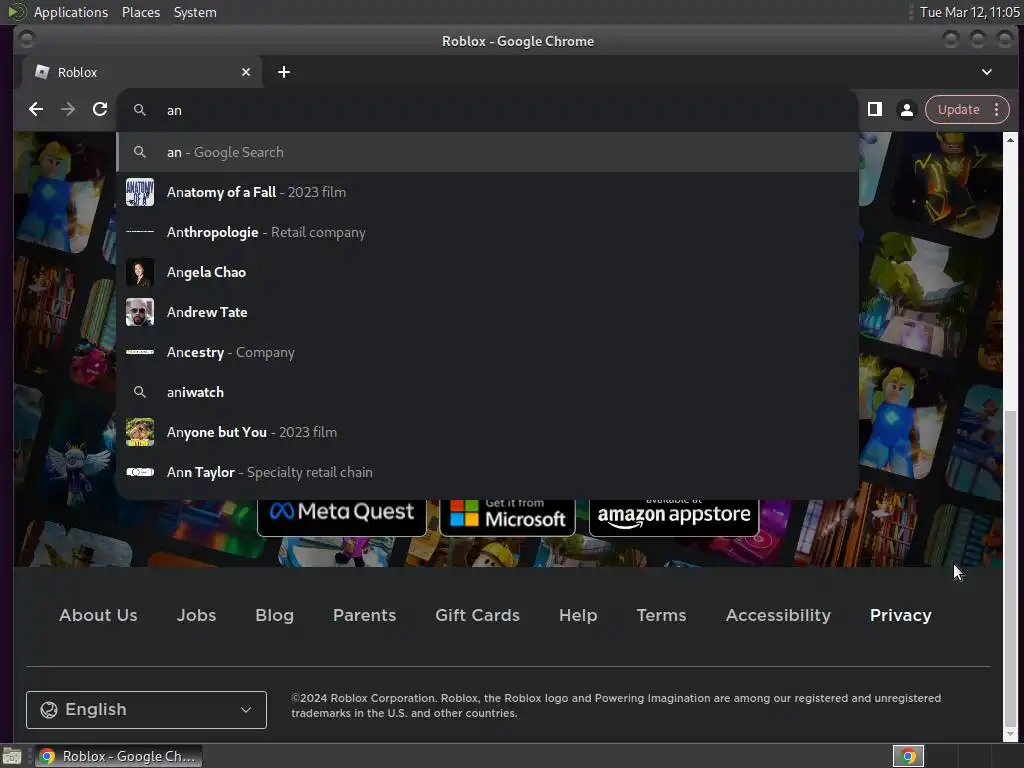Select 'an - Google Search' suggestion
Screen dimensions: 1024x768
pyautogui.click(x=487, y=152)
